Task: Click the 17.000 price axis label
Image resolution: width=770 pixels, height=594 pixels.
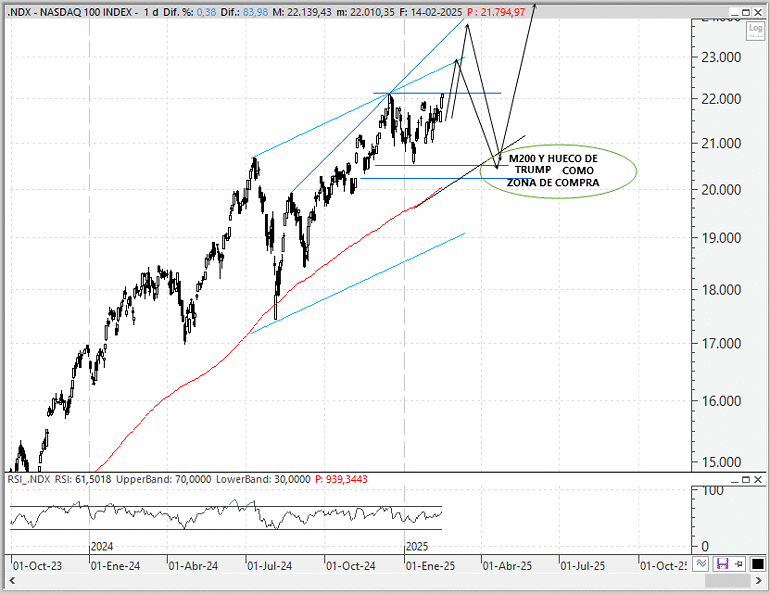Action: click(721, 344)
